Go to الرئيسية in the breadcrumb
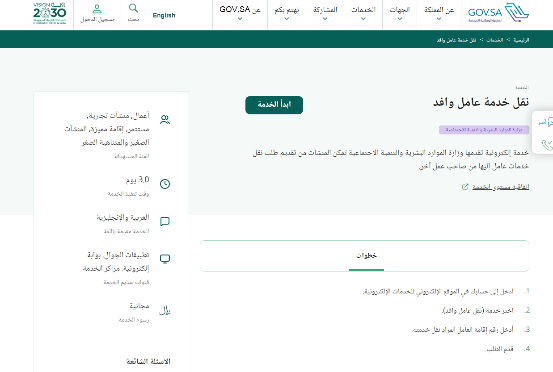553x372 pixels. coord(521,40)
